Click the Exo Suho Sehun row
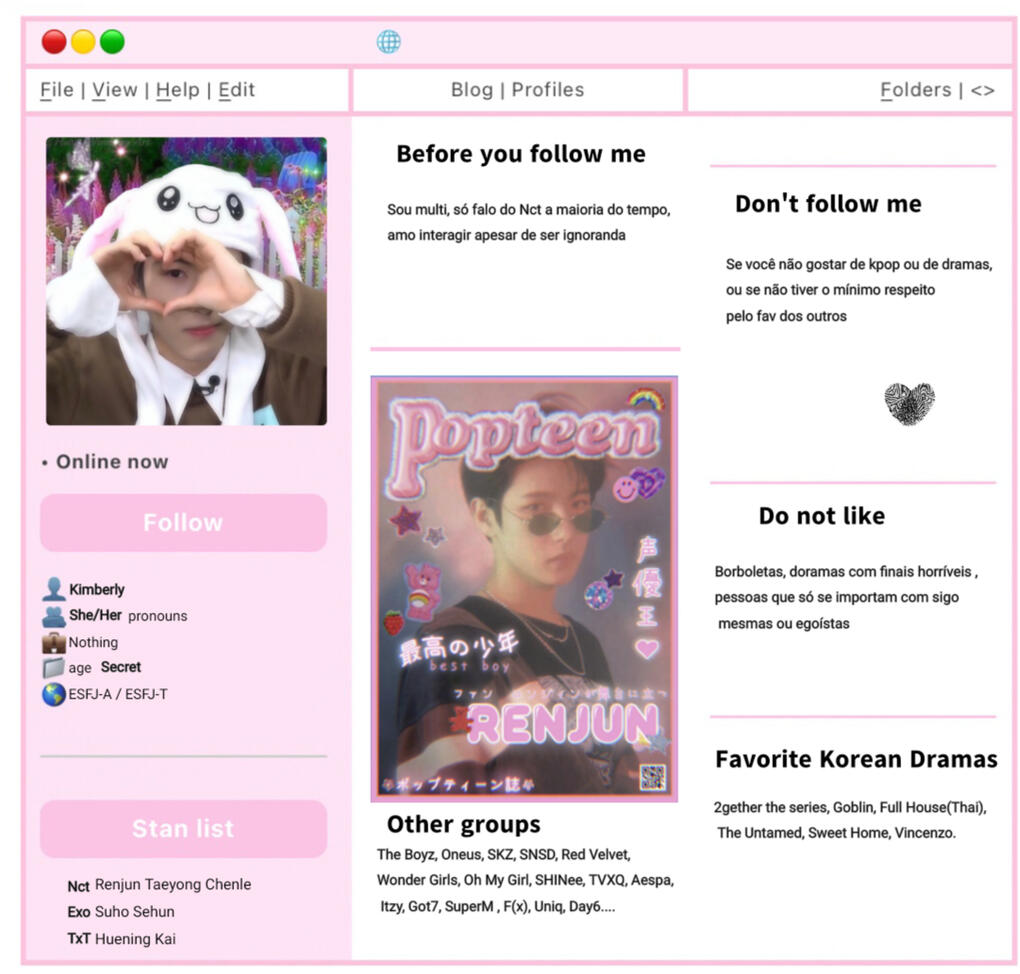This screenshot has width=1020, height=974. (121, 912)
